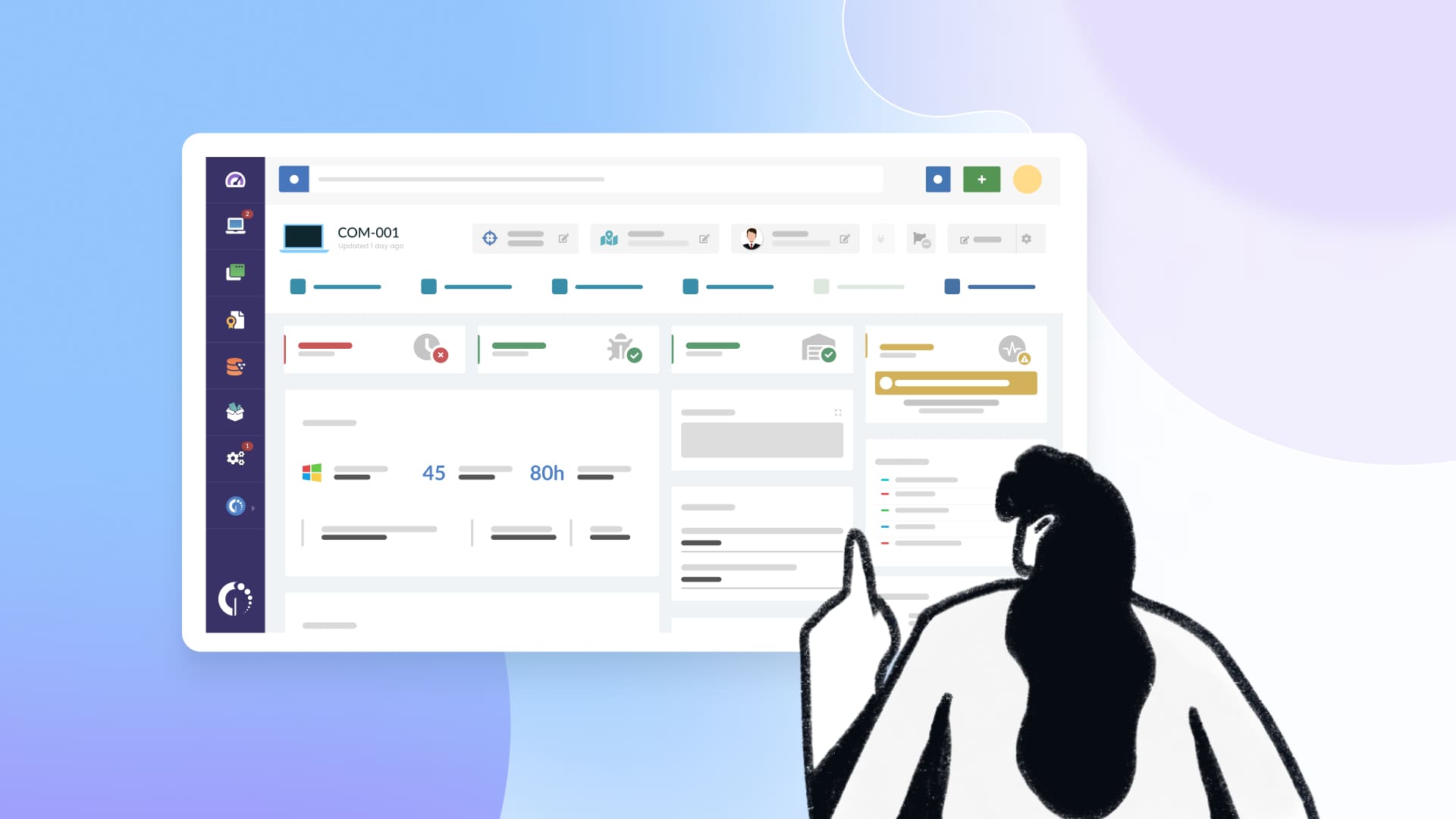The height and width of the screenshot is (819, 1456).
Task: Click the settings gear icon in sidebar
Action: click(234, 459)
